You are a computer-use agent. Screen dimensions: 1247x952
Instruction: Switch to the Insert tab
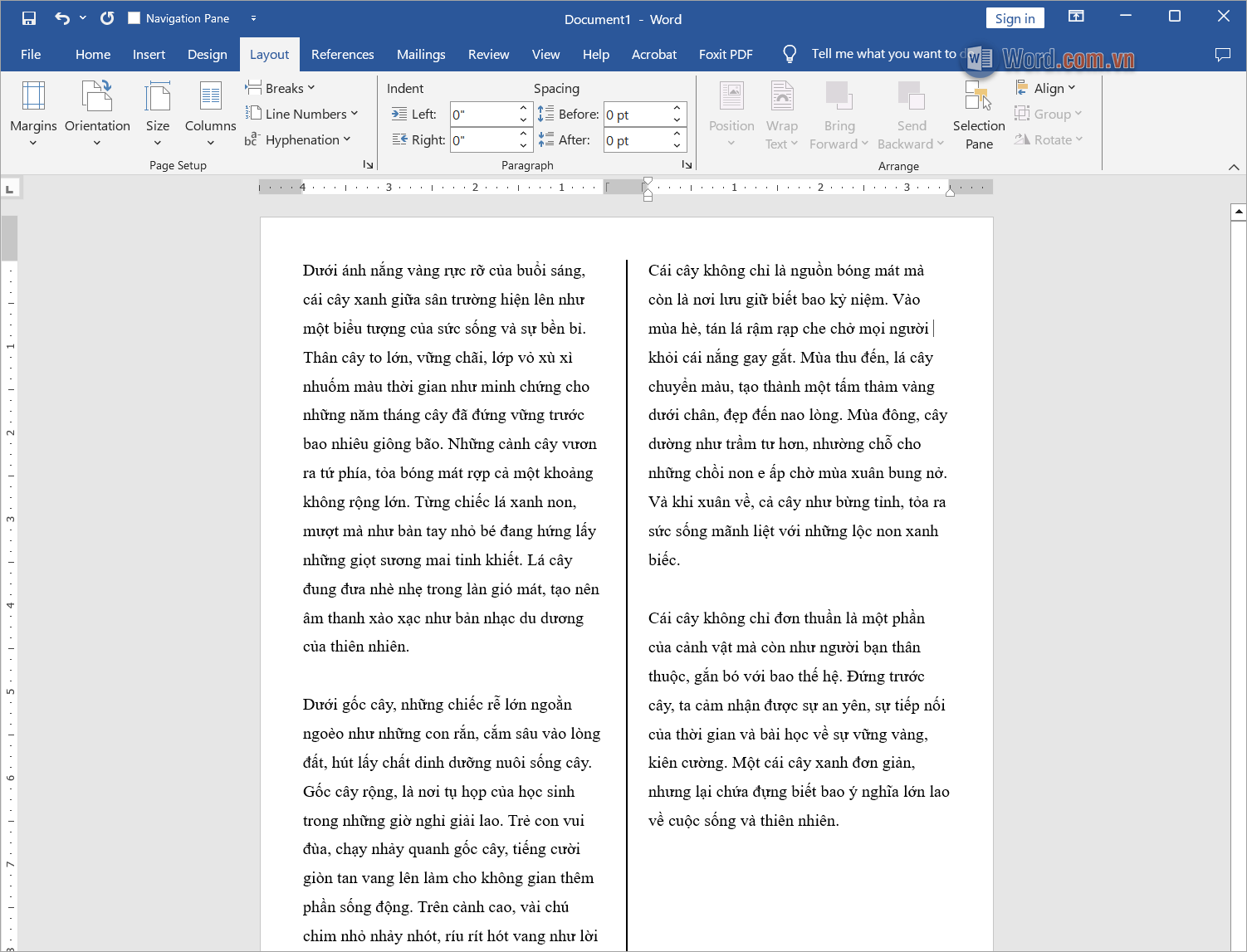click(149, 54)
